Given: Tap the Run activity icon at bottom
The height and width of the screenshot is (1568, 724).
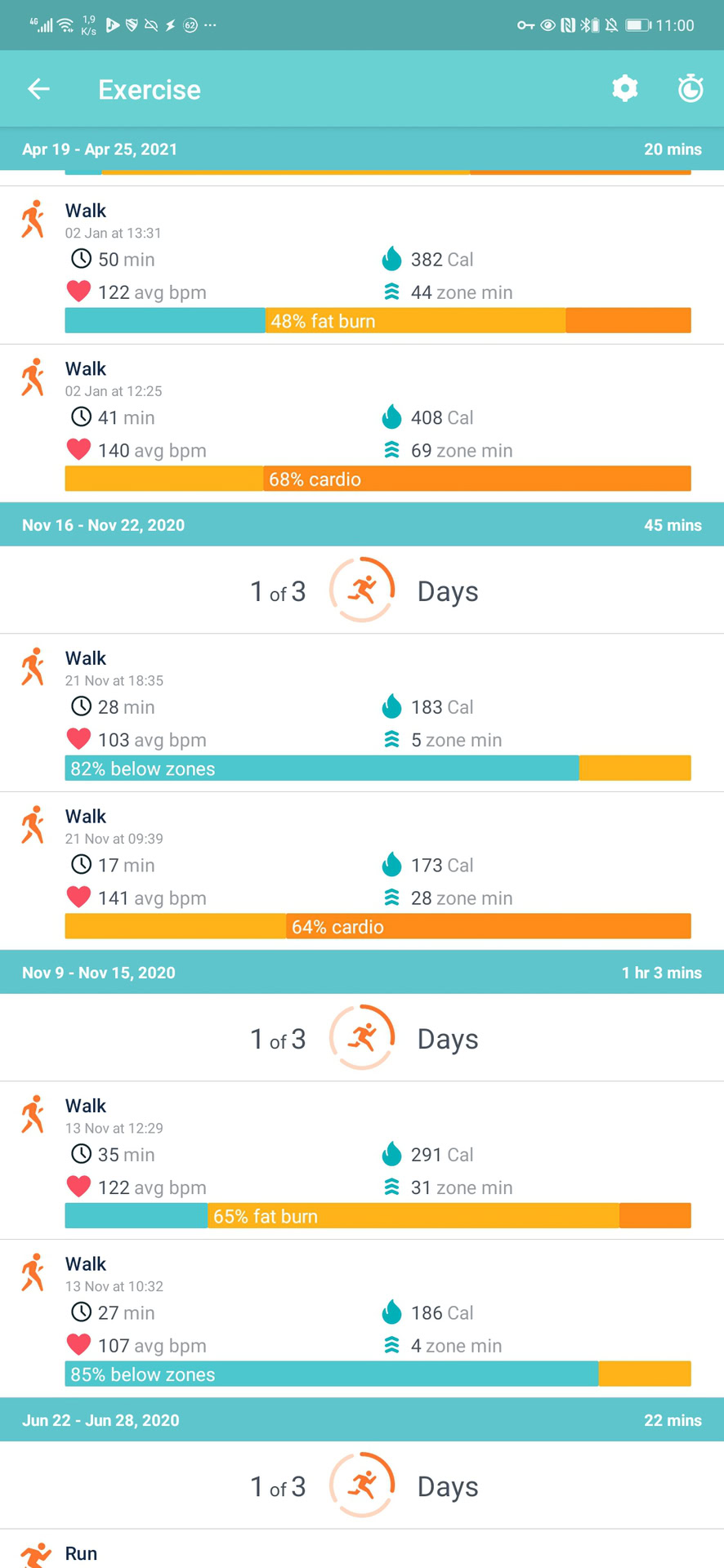Looking at the screenshot, I should coord(34,1555).
